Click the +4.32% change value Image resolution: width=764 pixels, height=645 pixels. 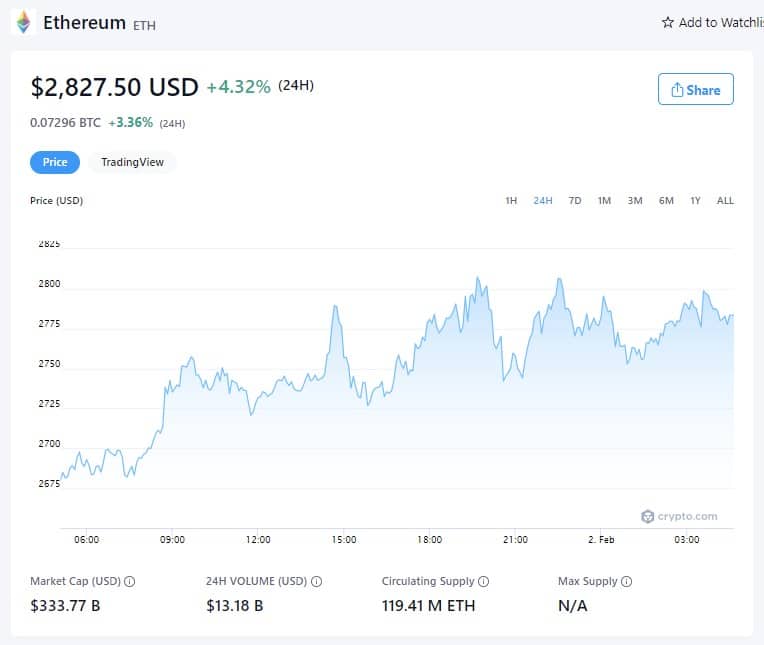pos(239,87)
